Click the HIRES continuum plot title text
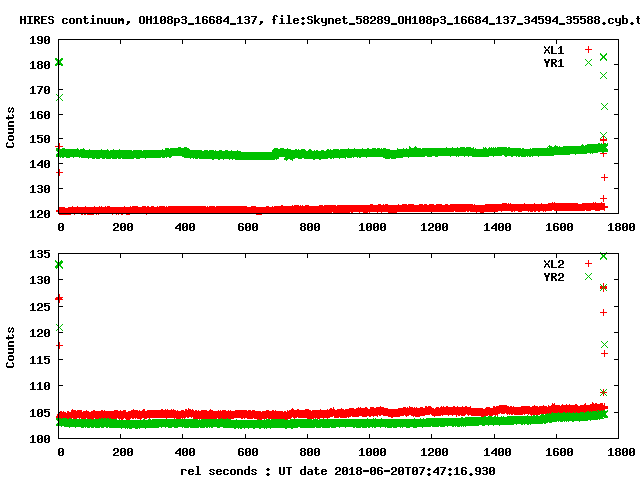 click(330, 20)
